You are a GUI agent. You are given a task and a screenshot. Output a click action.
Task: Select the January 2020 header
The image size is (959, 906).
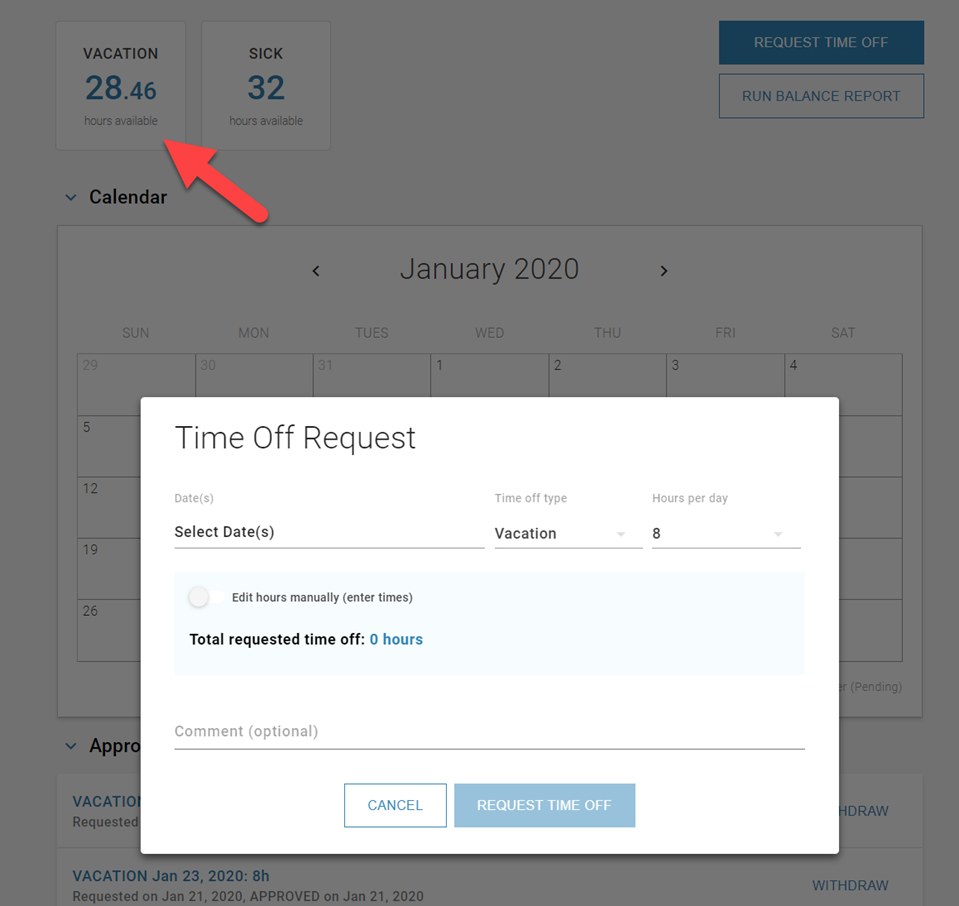[489, 269]
